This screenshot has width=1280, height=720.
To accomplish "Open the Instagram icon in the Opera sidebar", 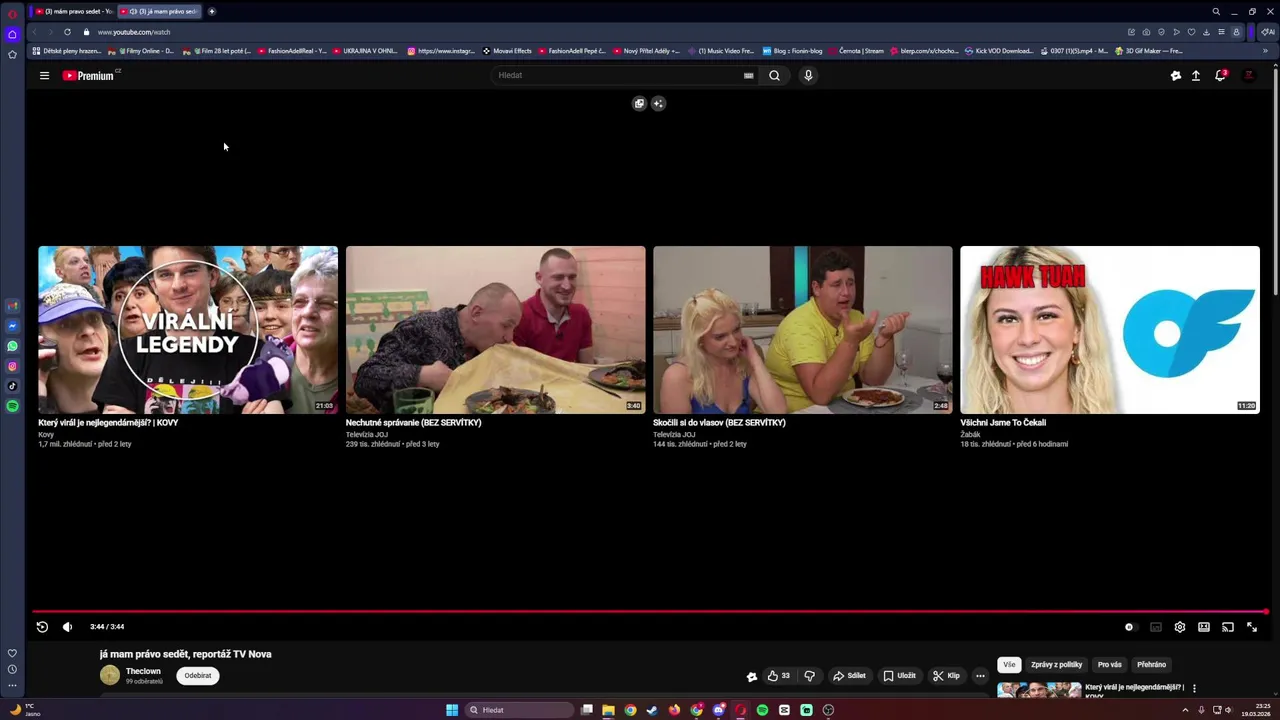I will 12,366.
